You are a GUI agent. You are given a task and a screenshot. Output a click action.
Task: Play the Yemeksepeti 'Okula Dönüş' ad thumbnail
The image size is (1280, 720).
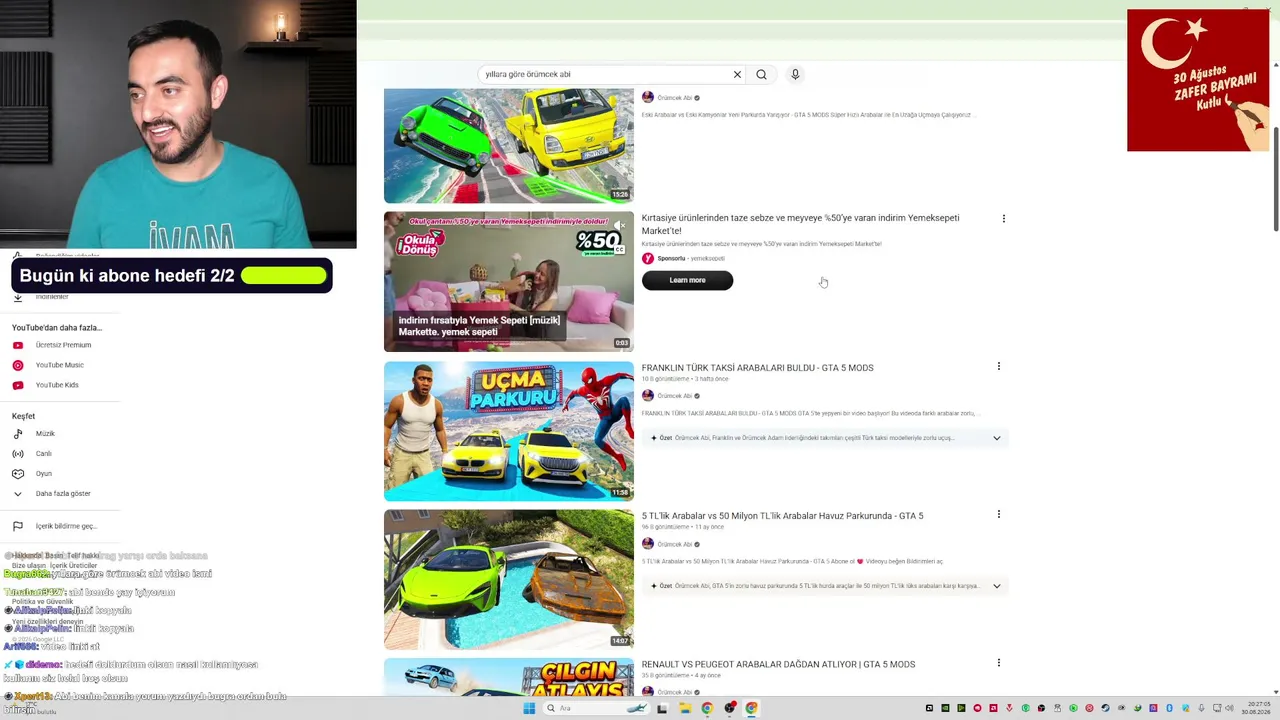[509, 281]
